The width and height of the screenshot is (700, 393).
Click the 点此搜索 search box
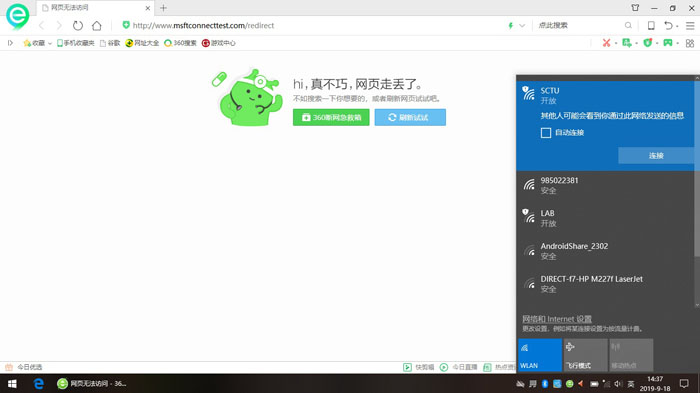pos(579,25)
